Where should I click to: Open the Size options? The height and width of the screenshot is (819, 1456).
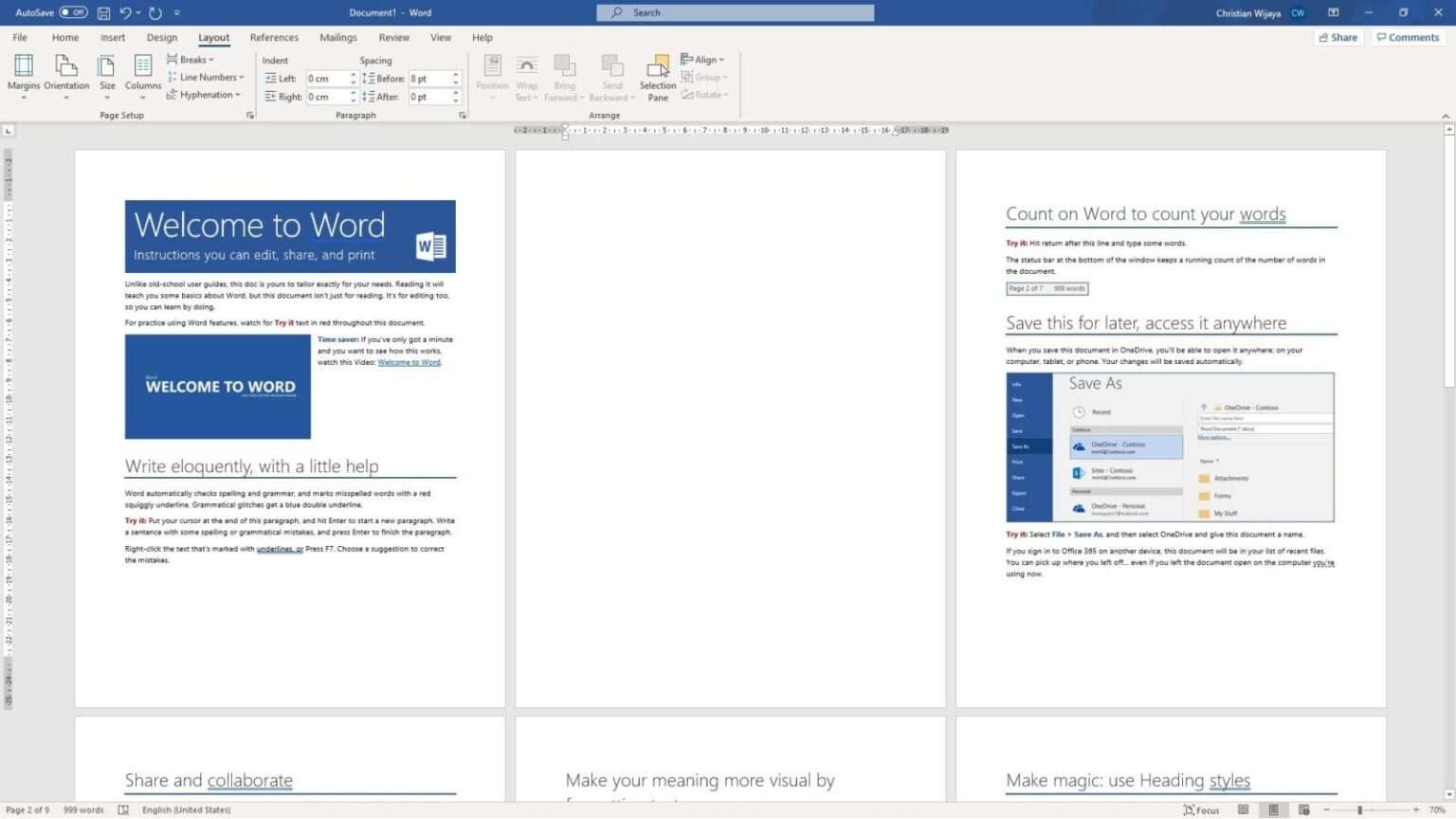pos(106,76)
